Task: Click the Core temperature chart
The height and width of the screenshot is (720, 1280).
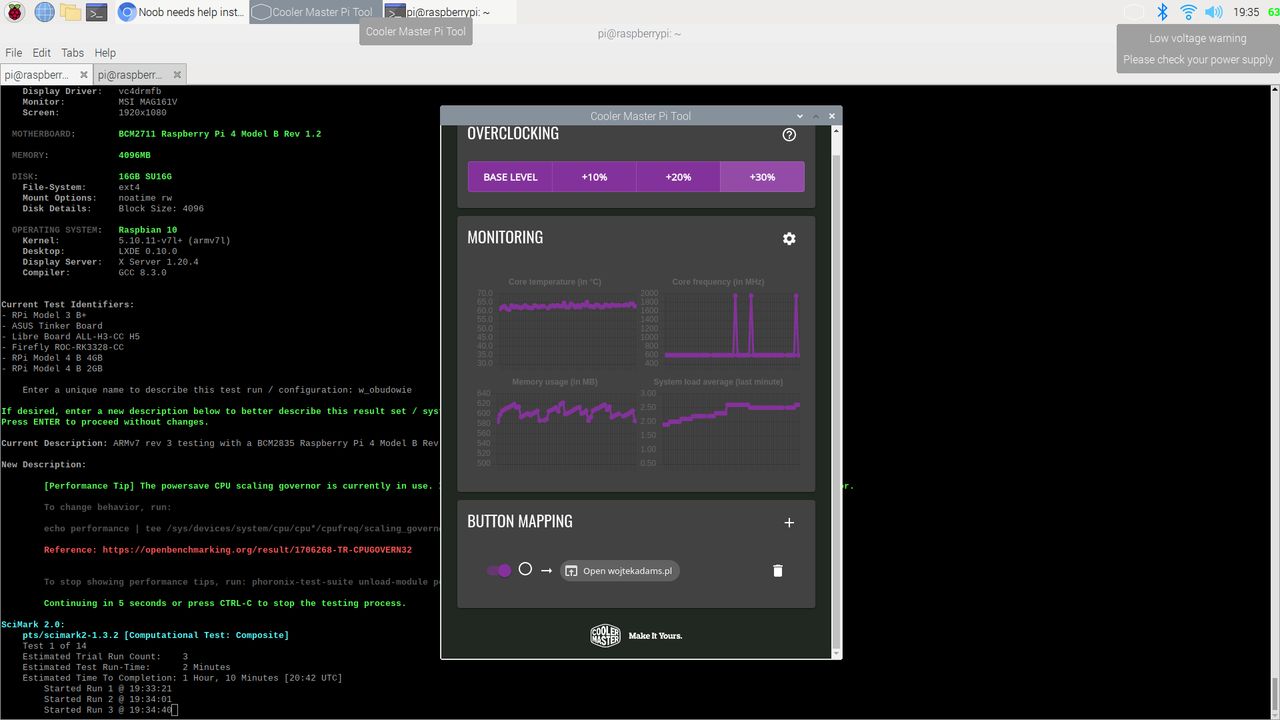Action: click(555, 321)
